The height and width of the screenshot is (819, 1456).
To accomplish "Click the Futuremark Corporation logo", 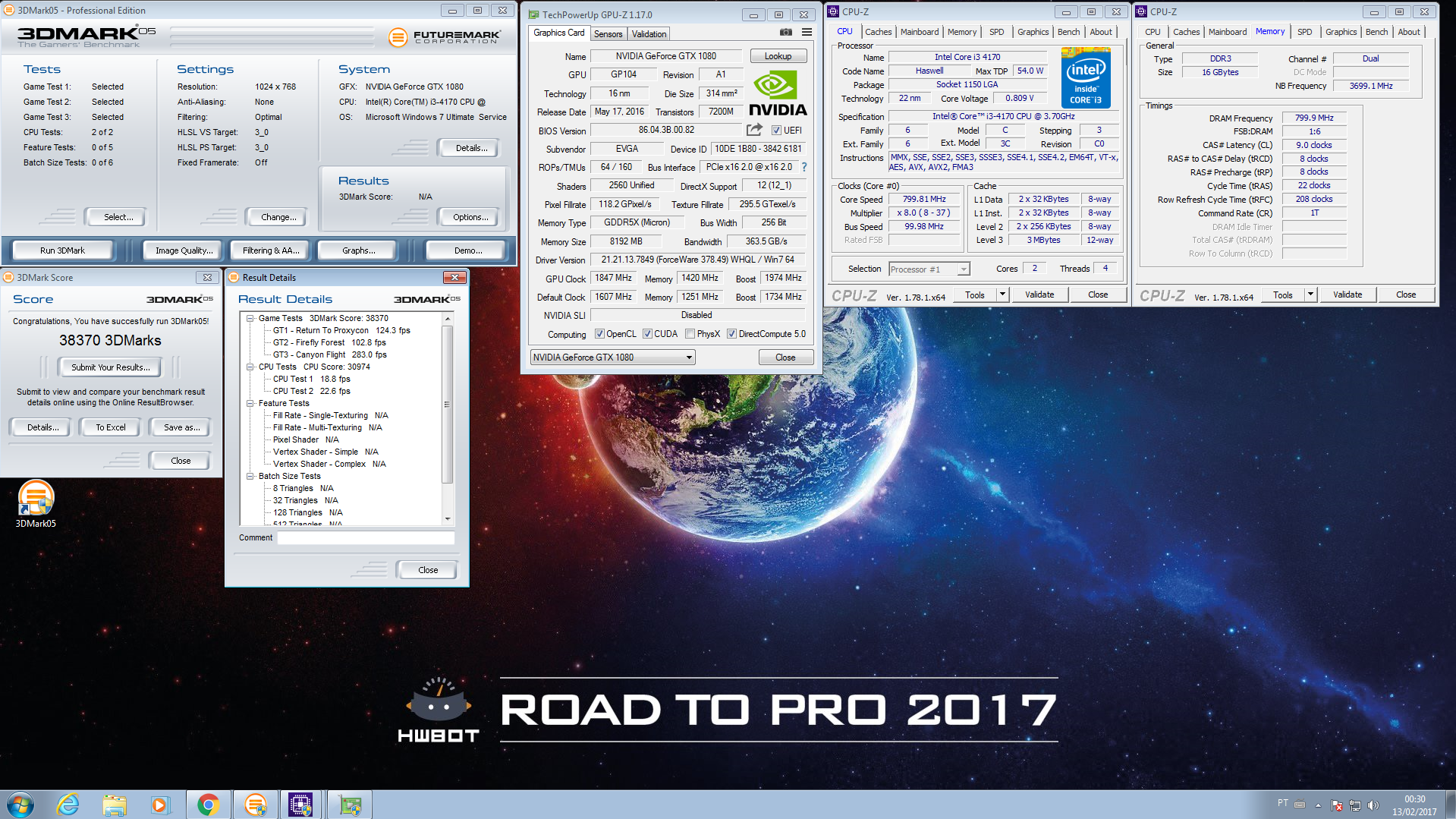I will point(445,36).
